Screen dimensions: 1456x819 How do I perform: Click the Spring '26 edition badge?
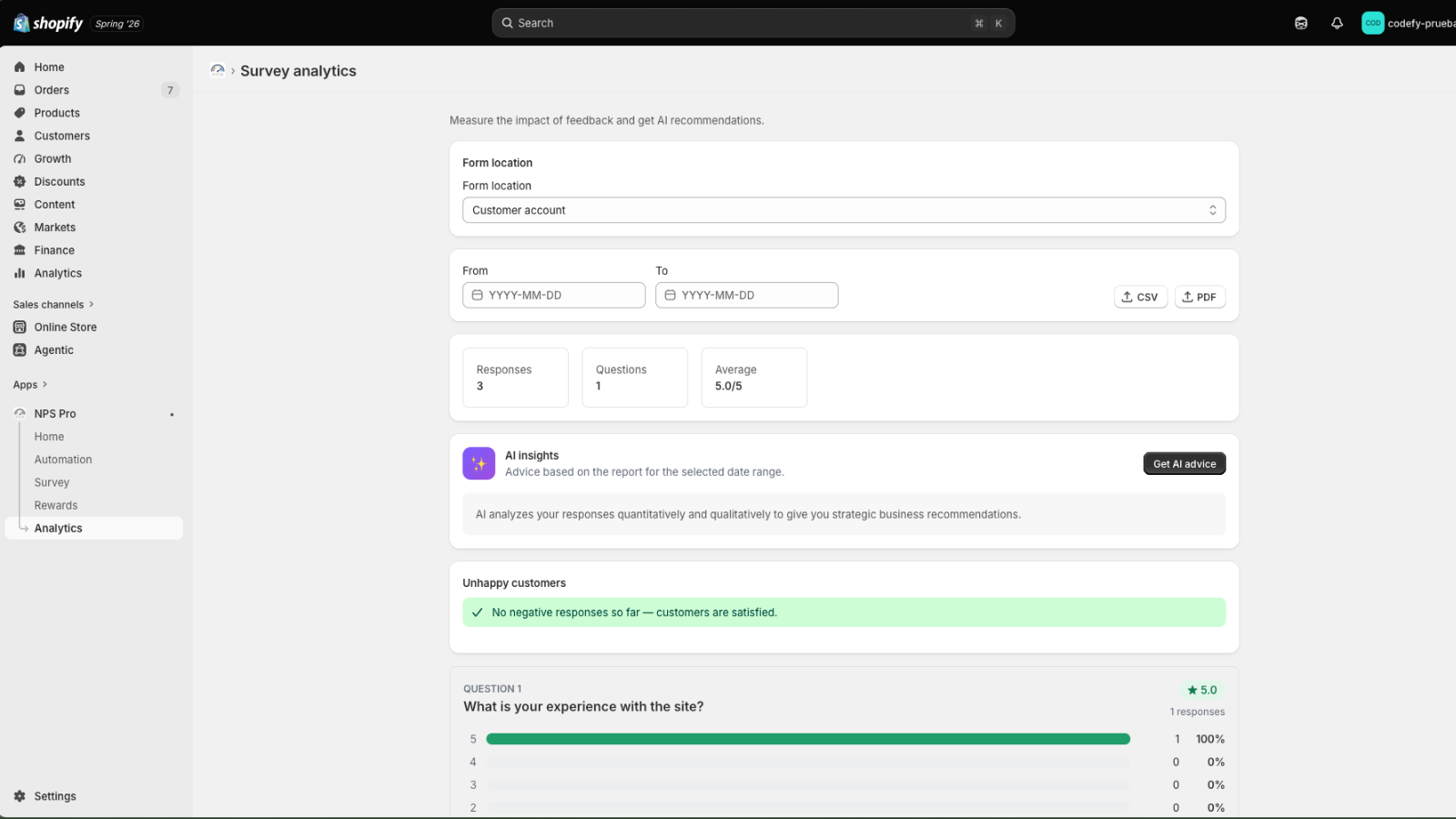pos(117,24)
